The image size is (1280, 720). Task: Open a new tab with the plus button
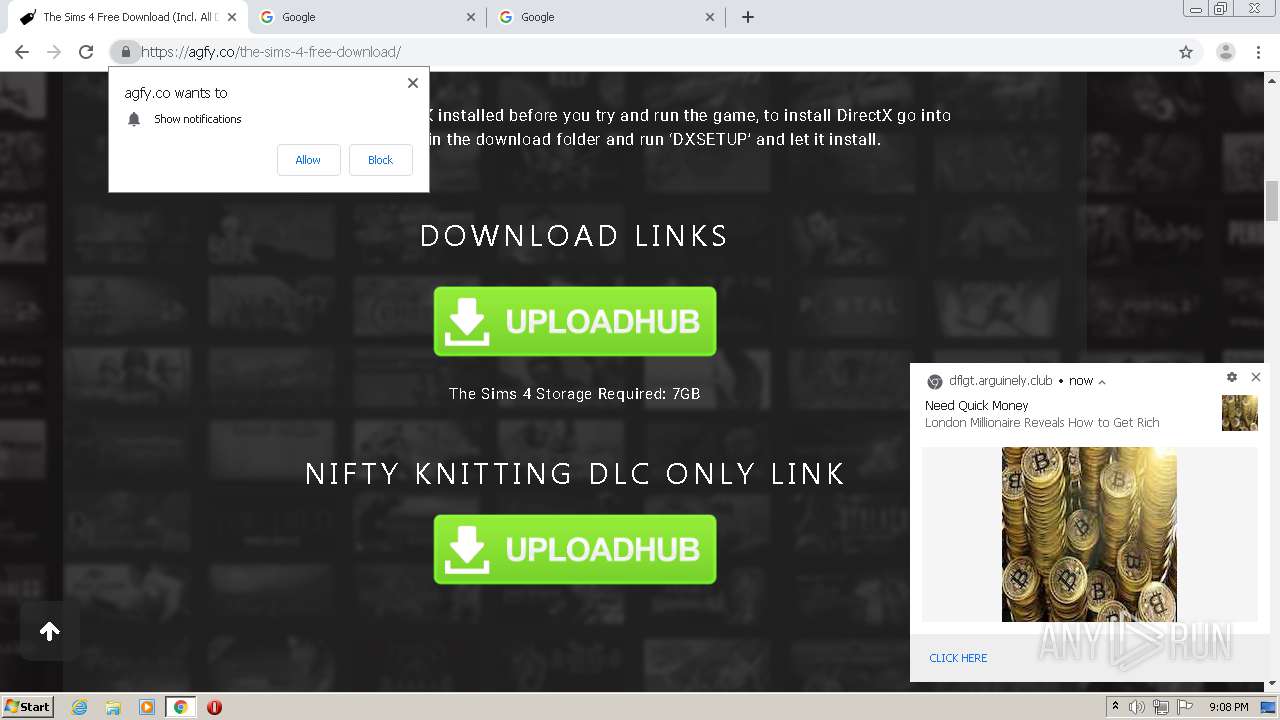click(x=747, y=17)
